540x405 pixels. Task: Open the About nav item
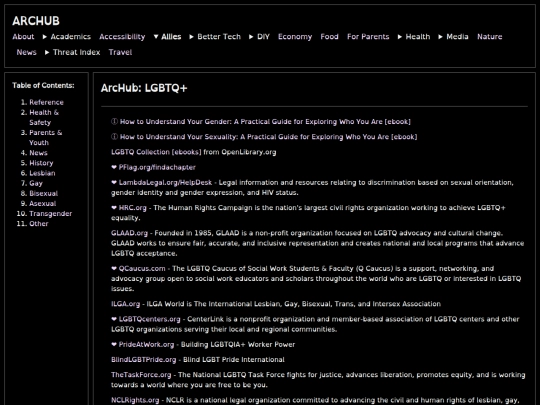(x=23, y=37)
